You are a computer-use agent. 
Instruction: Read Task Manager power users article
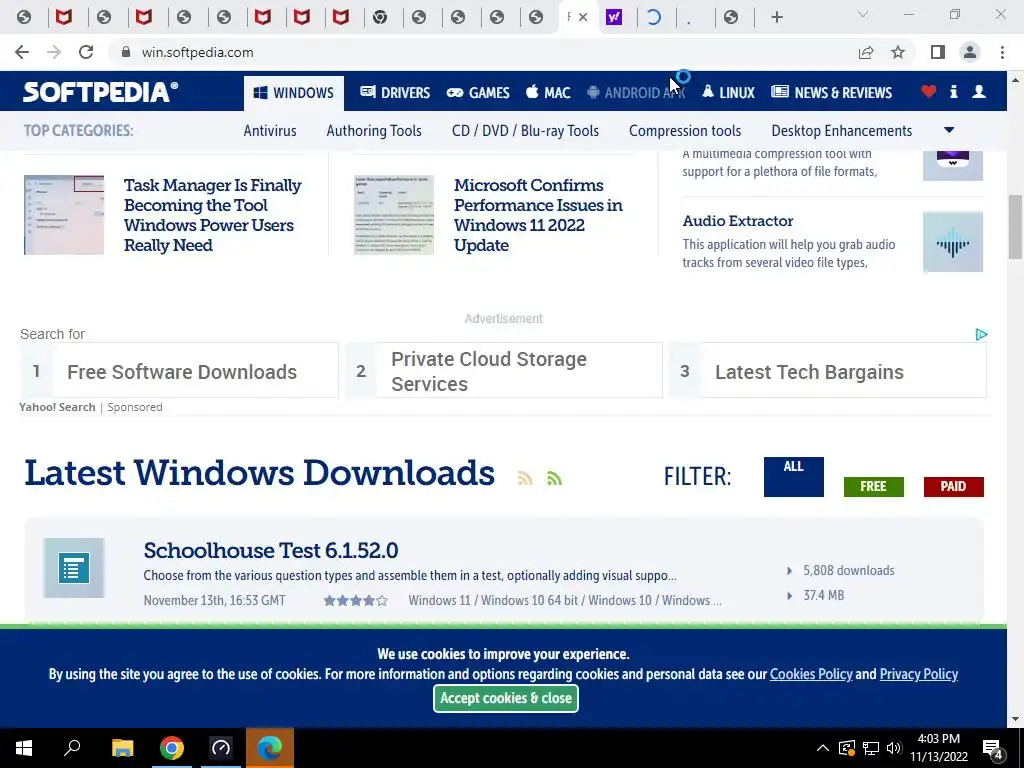point(212,215)
